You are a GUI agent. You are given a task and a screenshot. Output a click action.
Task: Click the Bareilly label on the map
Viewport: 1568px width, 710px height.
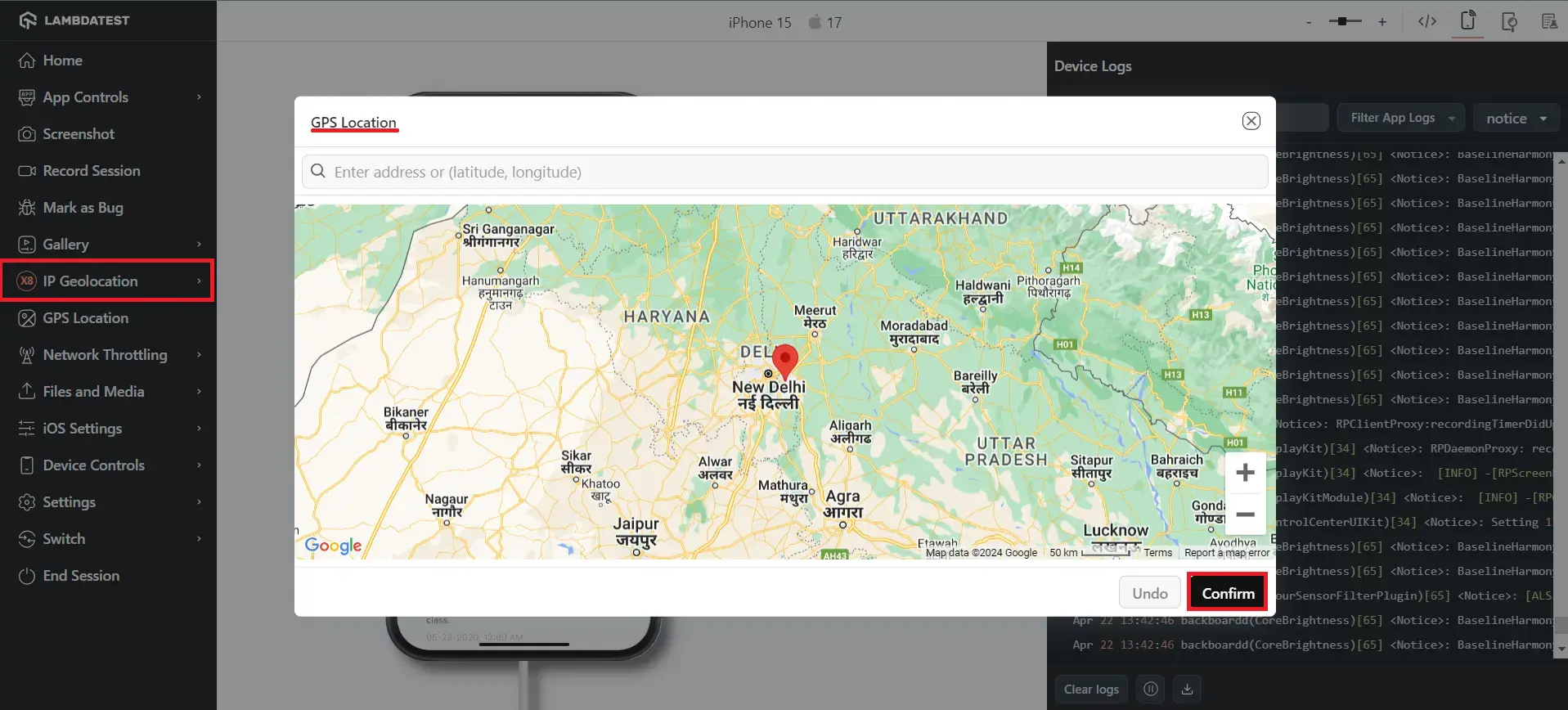coord(975,382)
